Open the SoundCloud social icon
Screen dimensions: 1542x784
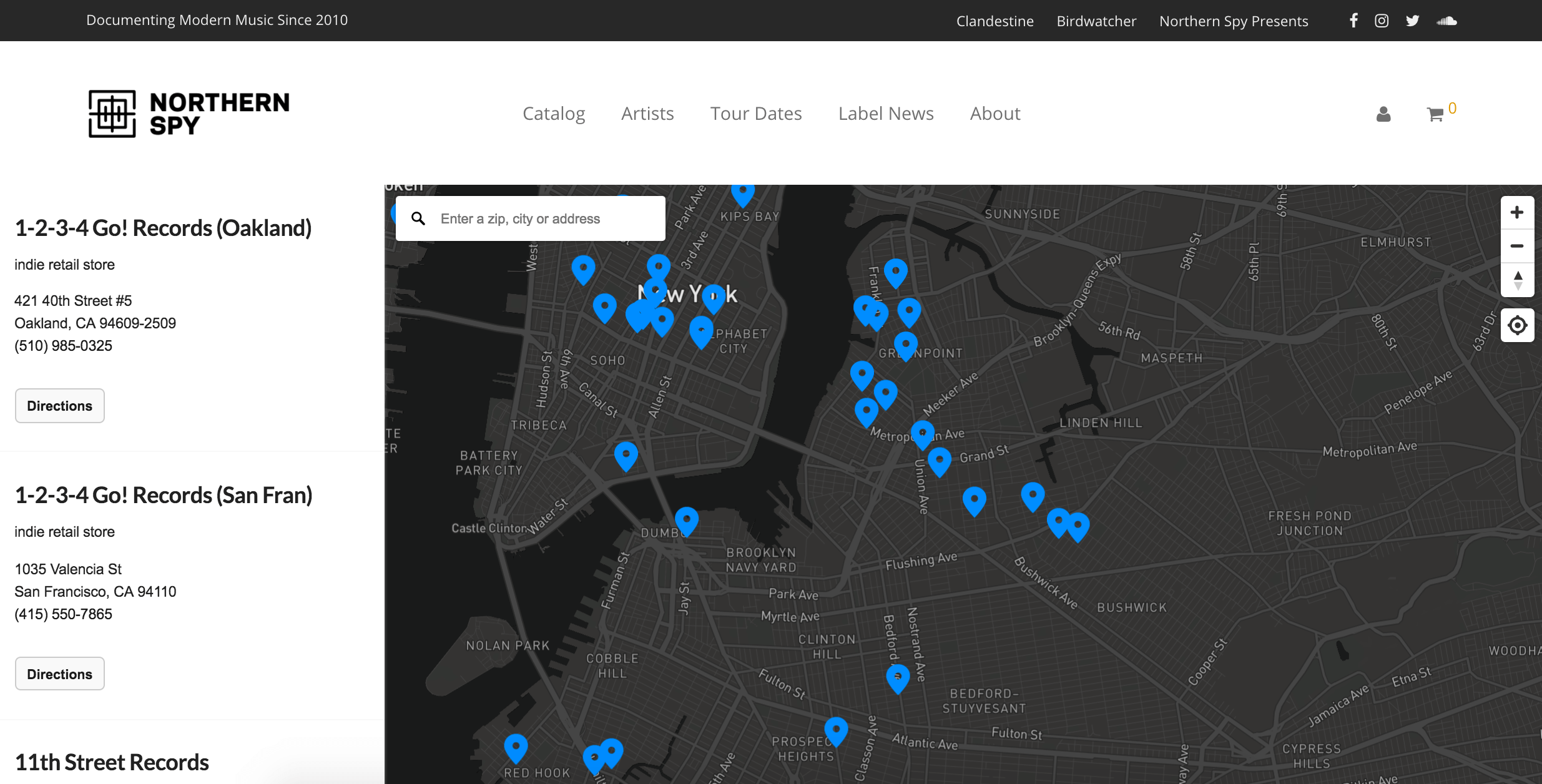tap(1446, 21)
